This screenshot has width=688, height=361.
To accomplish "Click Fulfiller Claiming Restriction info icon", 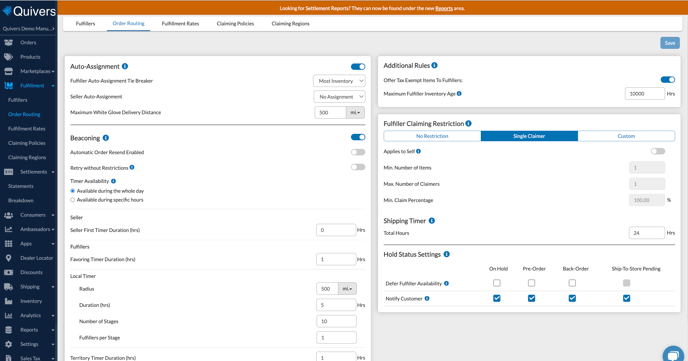I will point(469,123).
